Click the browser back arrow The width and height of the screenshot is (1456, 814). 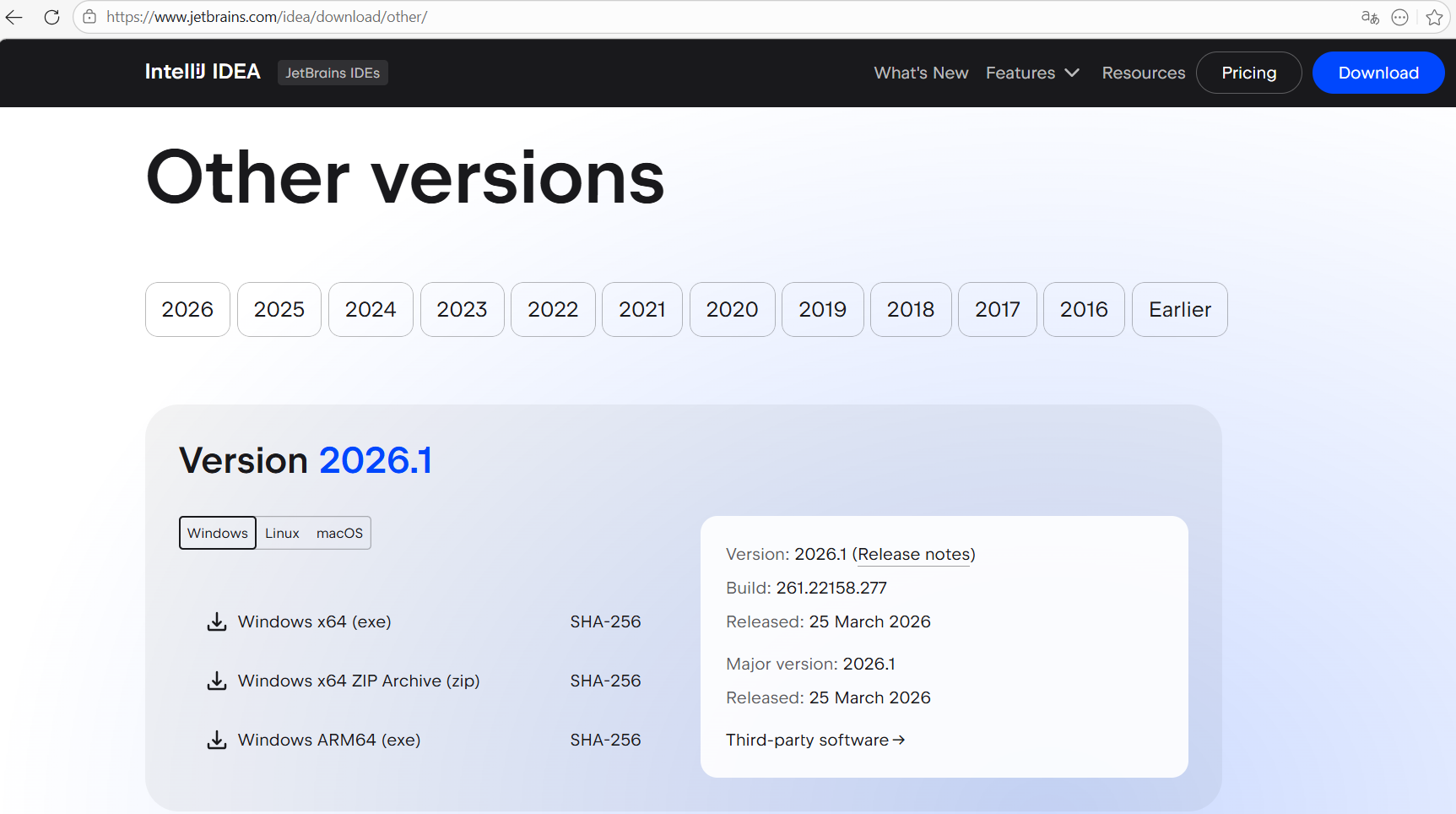(14, 17)
